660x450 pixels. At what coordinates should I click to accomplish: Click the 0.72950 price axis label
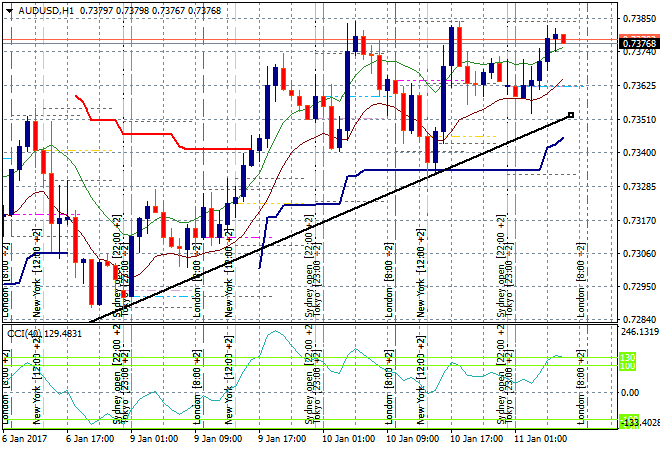tap(639, 286)
